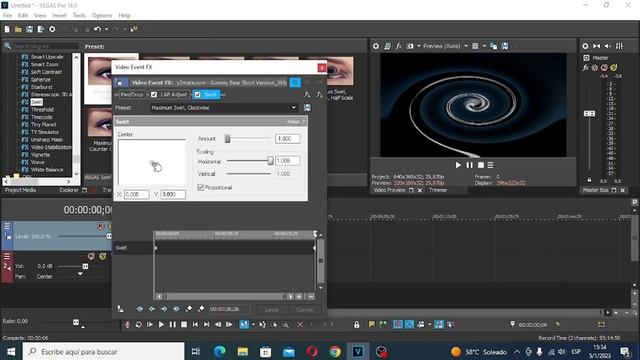Screen dimensions: 640x360
Task: Toggle Swirl plug-in checkbox in chain
Action: tap(198, 95)
